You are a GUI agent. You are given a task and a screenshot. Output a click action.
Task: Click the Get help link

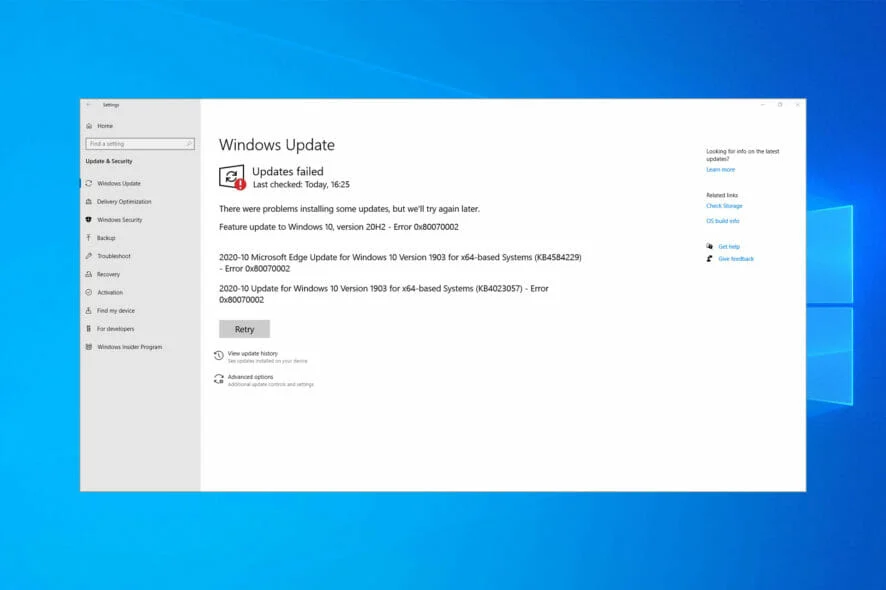point(729,246)
